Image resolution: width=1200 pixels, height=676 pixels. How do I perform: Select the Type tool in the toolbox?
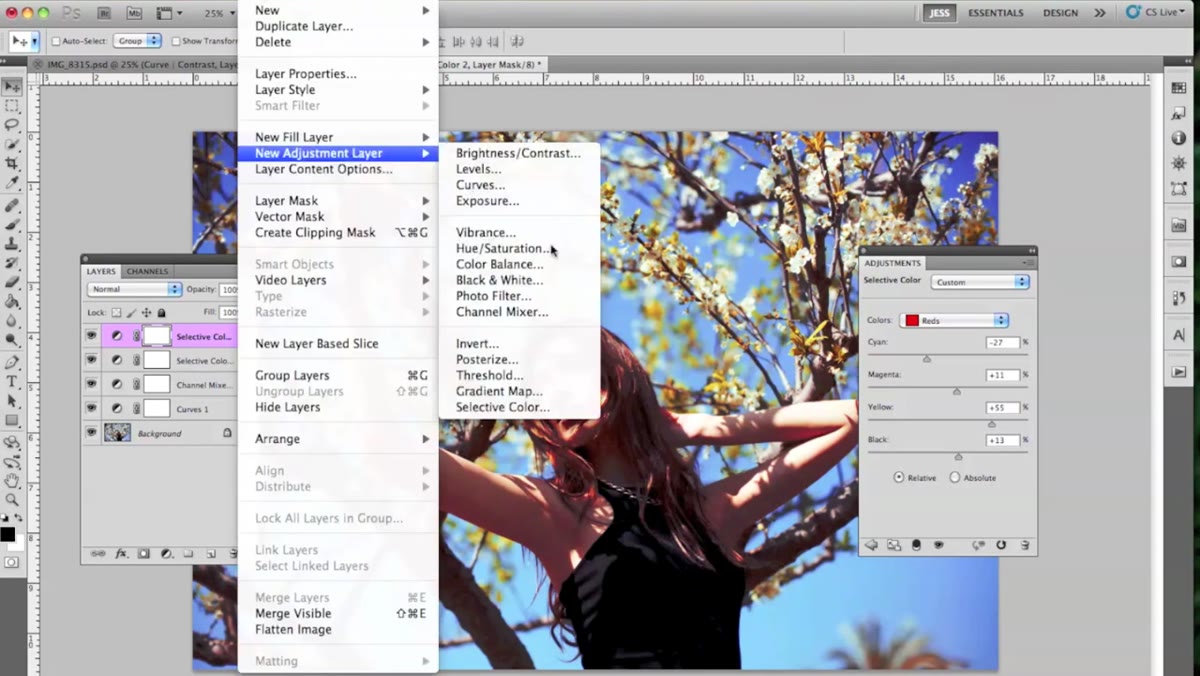coord(12,381)
